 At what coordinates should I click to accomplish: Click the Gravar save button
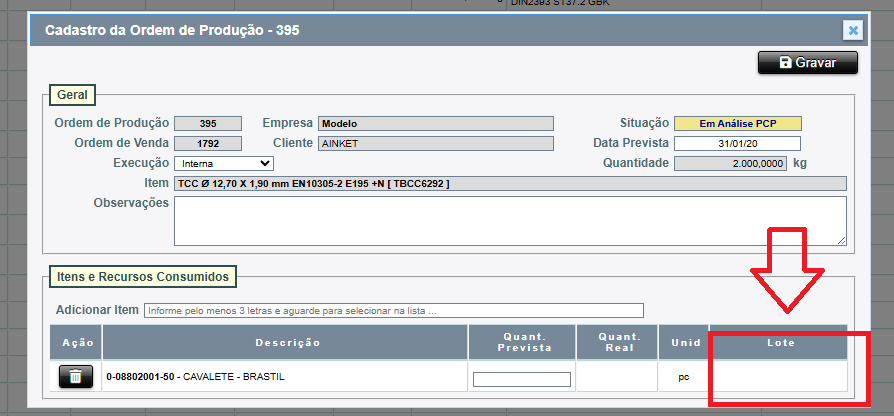click(x=808, y=62)
